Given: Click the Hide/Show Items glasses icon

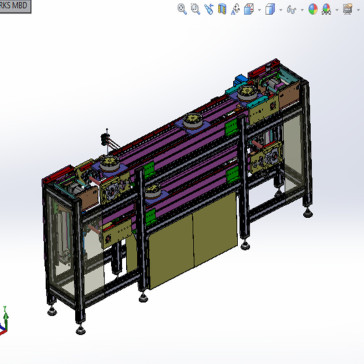Looking at the screenshot, I should click(x=291, y=10).
